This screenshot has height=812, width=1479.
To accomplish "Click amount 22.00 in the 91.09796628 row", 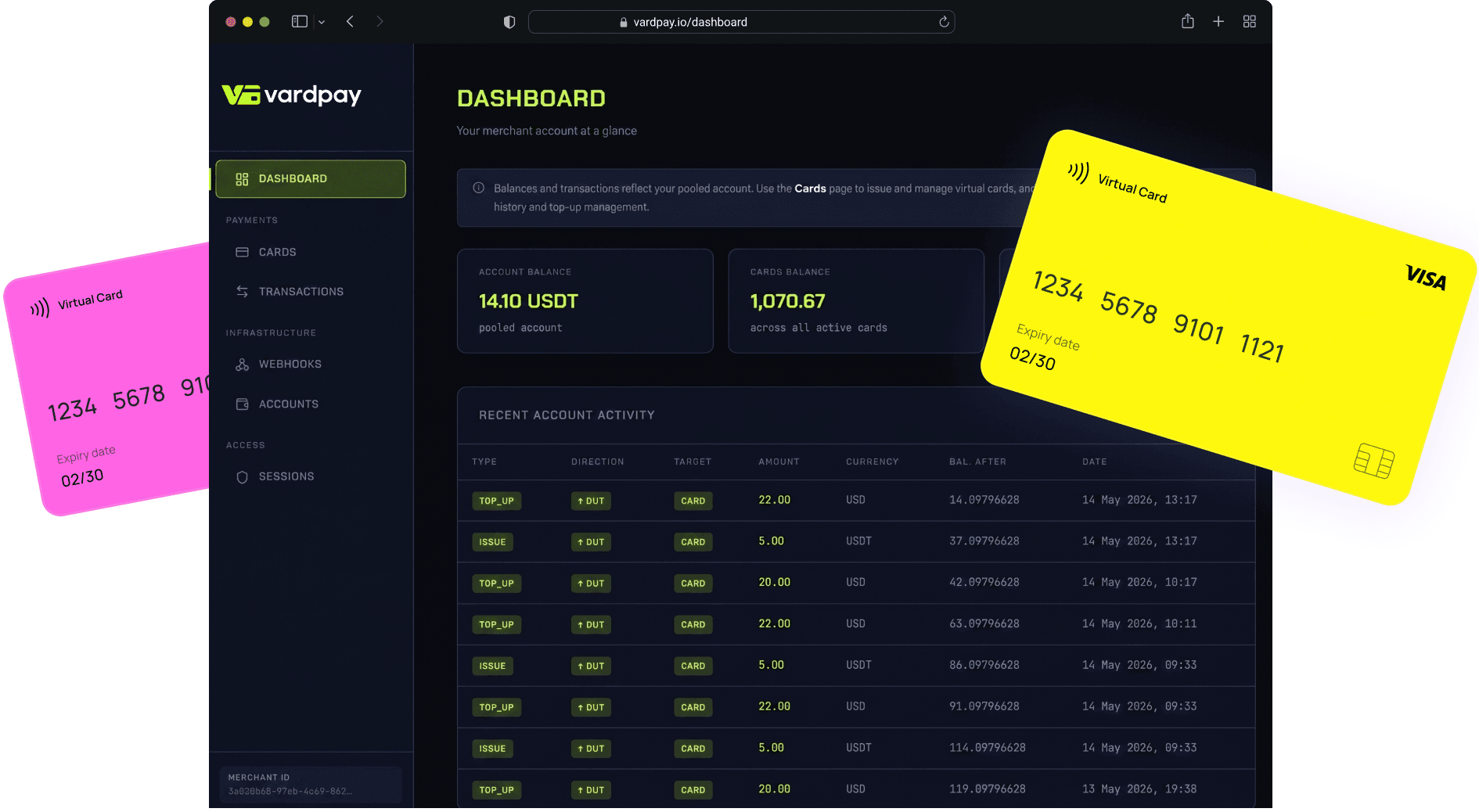I will click(x=774, y=706).
